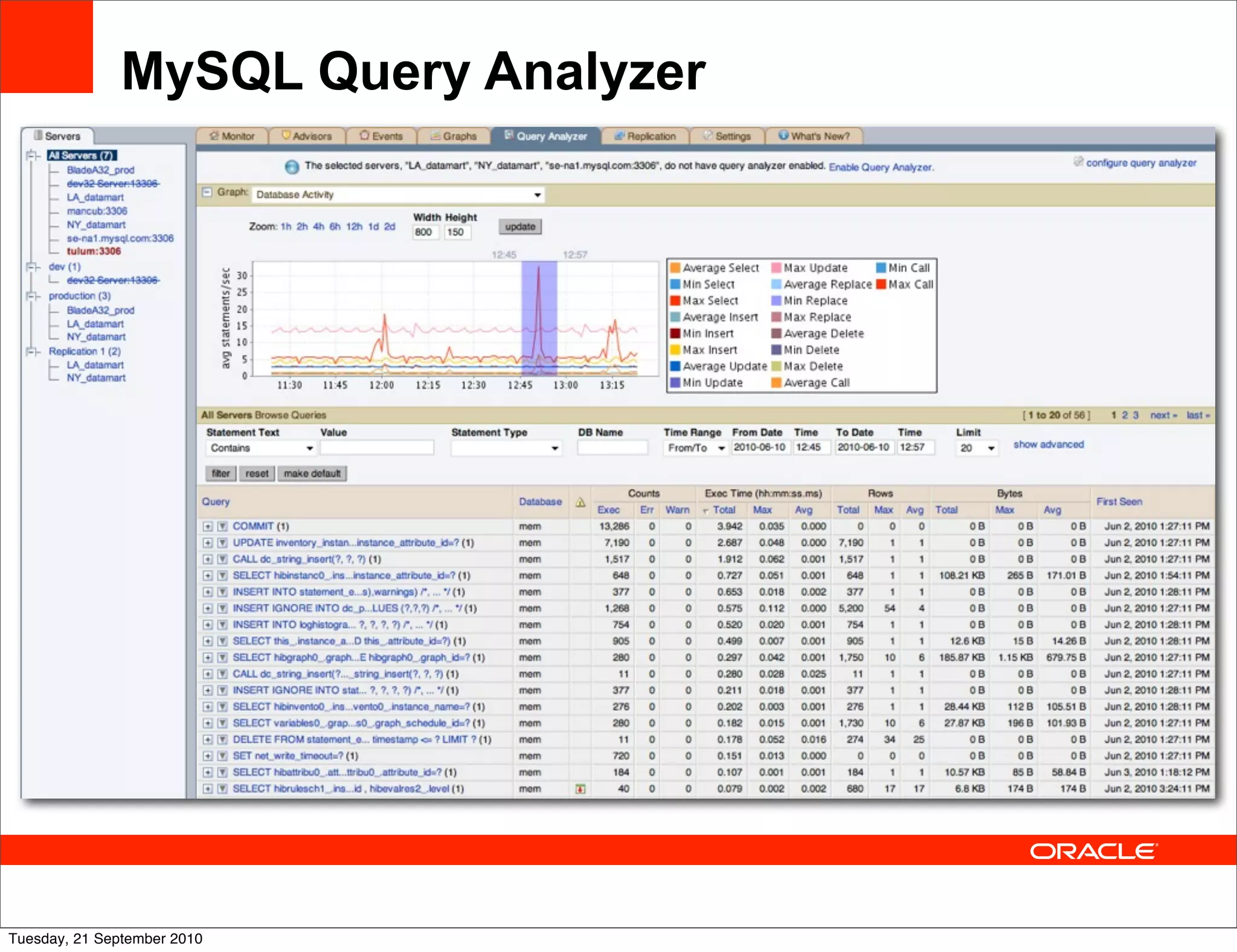The width and height of the screenshot is (1237, 952).
Task: Click Enable Query Analyzer link
Action: point(881,167)
